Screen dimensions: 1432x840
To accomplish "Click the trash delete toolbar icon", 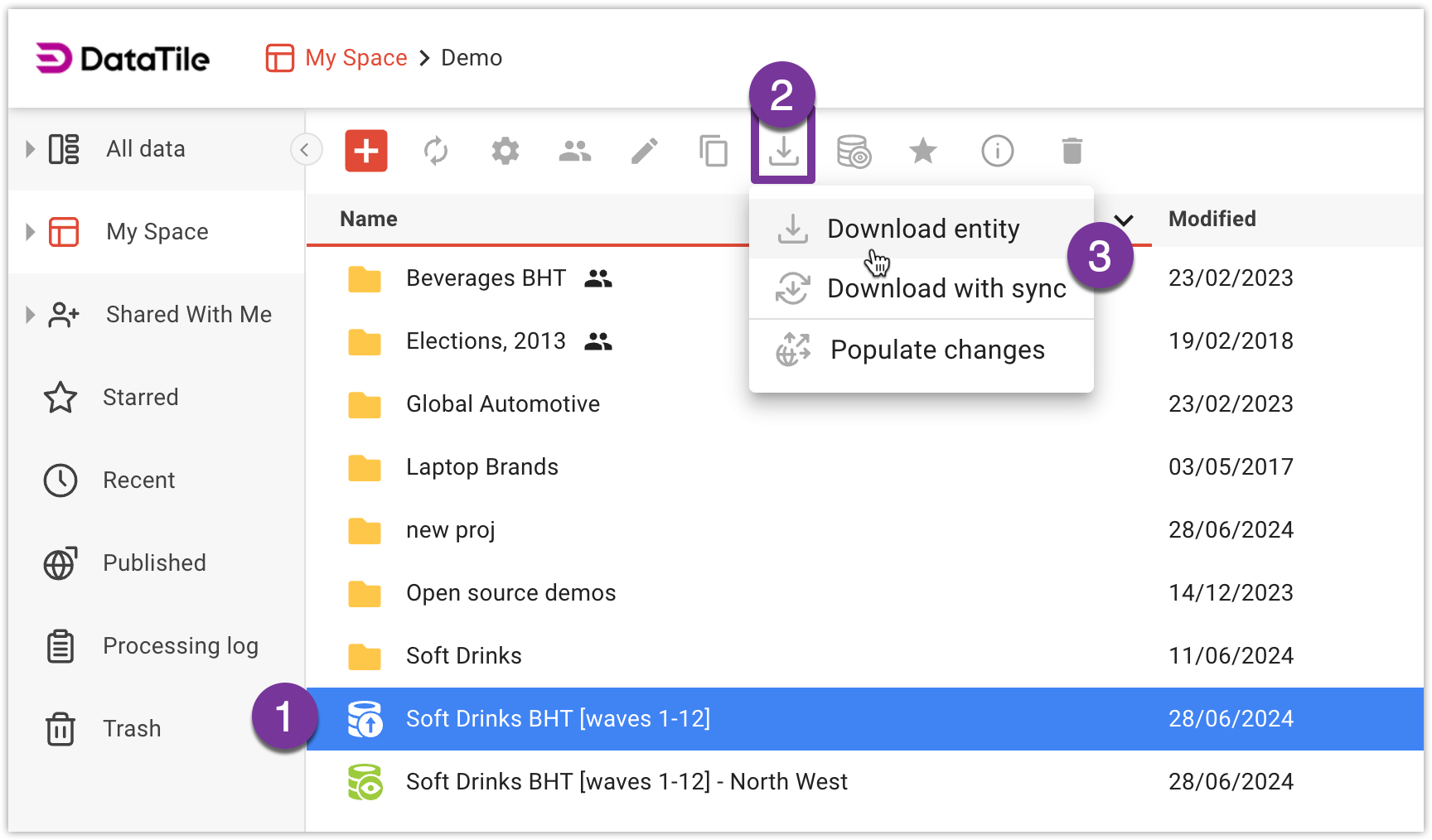I will (1072, 151).
